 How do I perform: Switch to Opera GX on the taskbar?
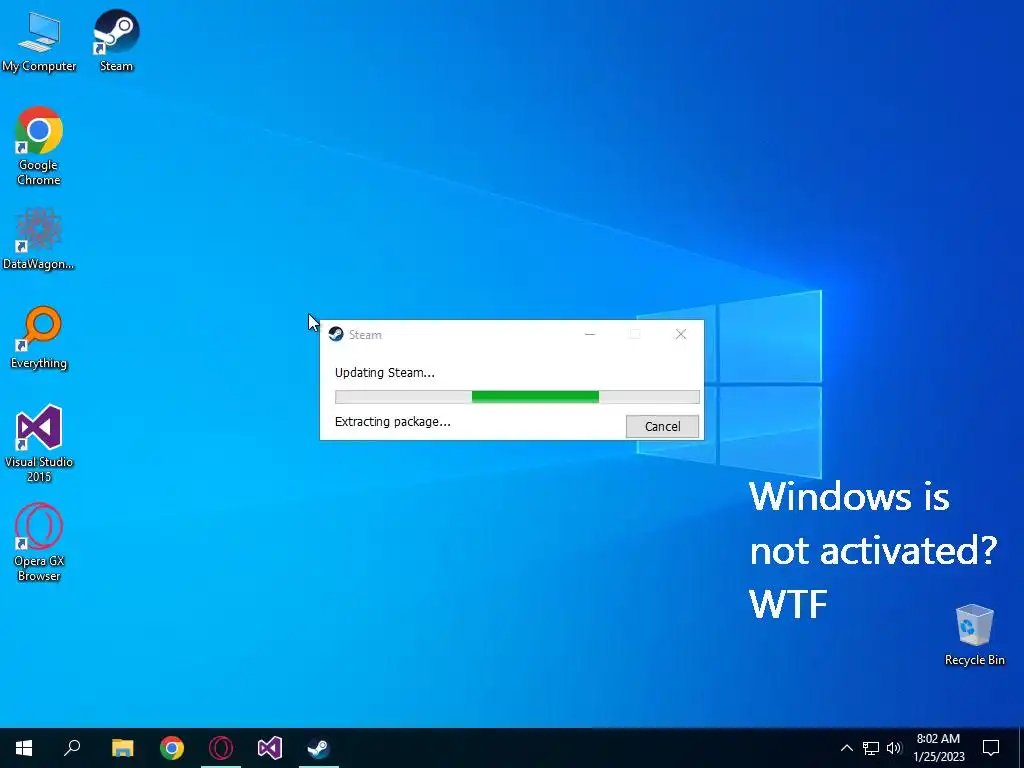pyautogui.click(x=221, y=748)
